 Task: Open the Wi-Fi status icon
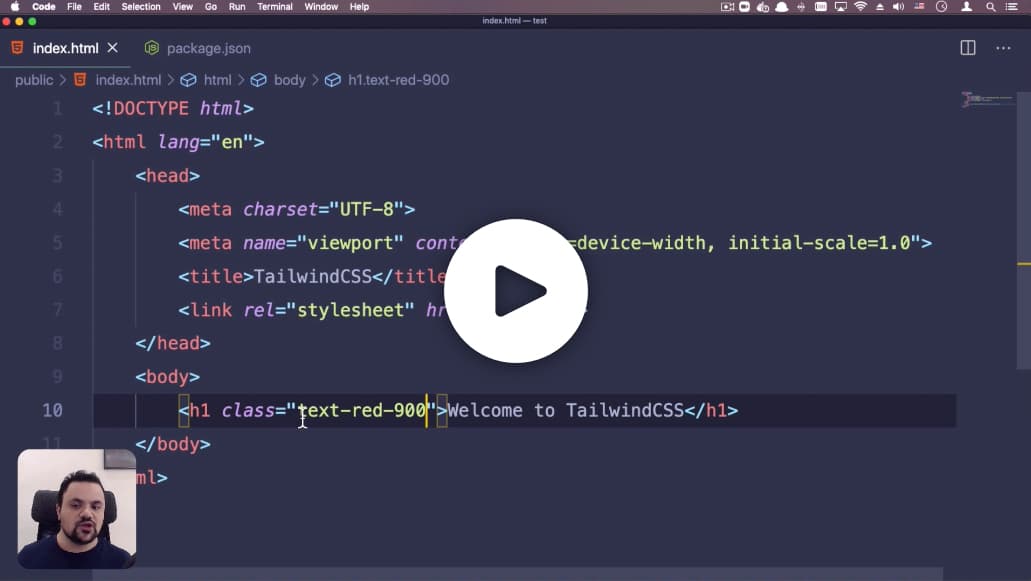tap(860, 7)
